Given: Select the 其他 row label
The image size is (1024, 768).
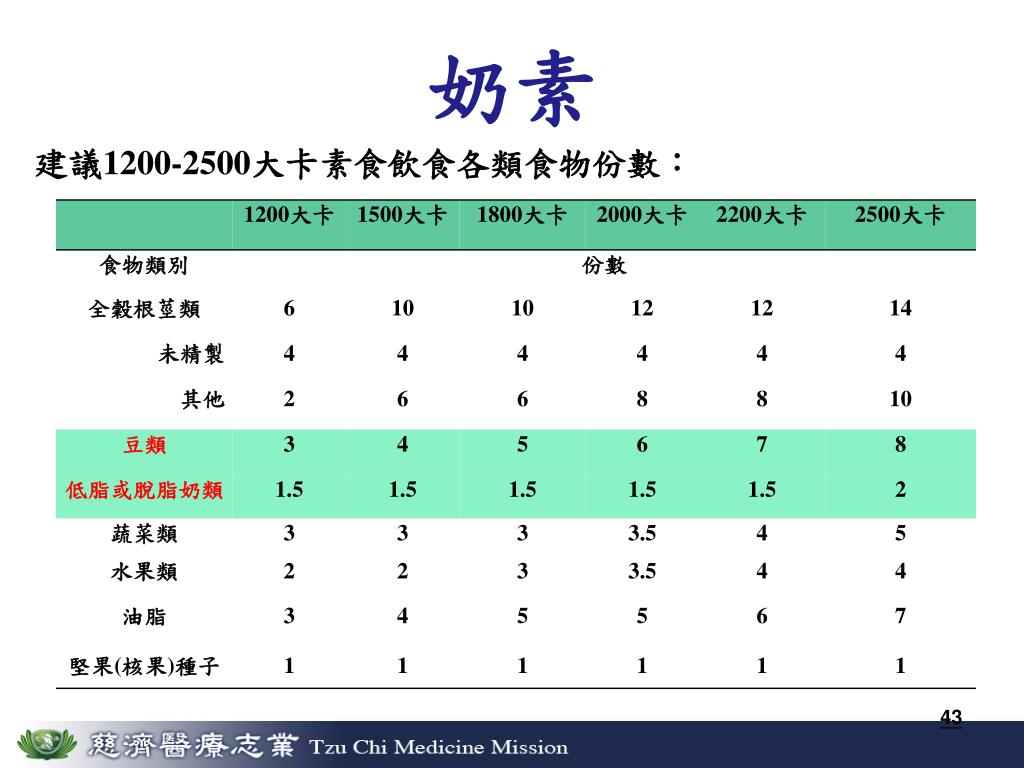Looking at the screenshot, I should tap(202, 398).
